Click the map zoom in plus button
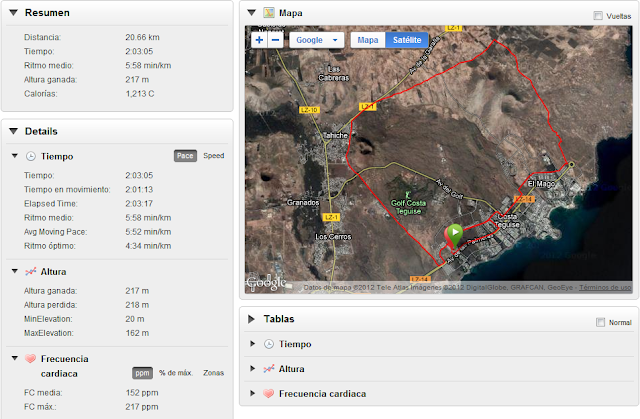 click(x=259, y=40)
